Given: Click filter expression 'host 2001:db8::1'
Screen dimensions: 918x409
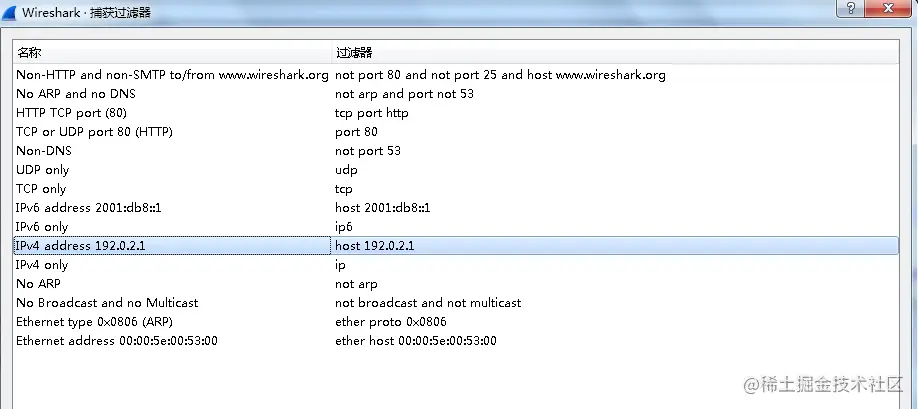Looking at the screenshot, I should tap(382, 208).
